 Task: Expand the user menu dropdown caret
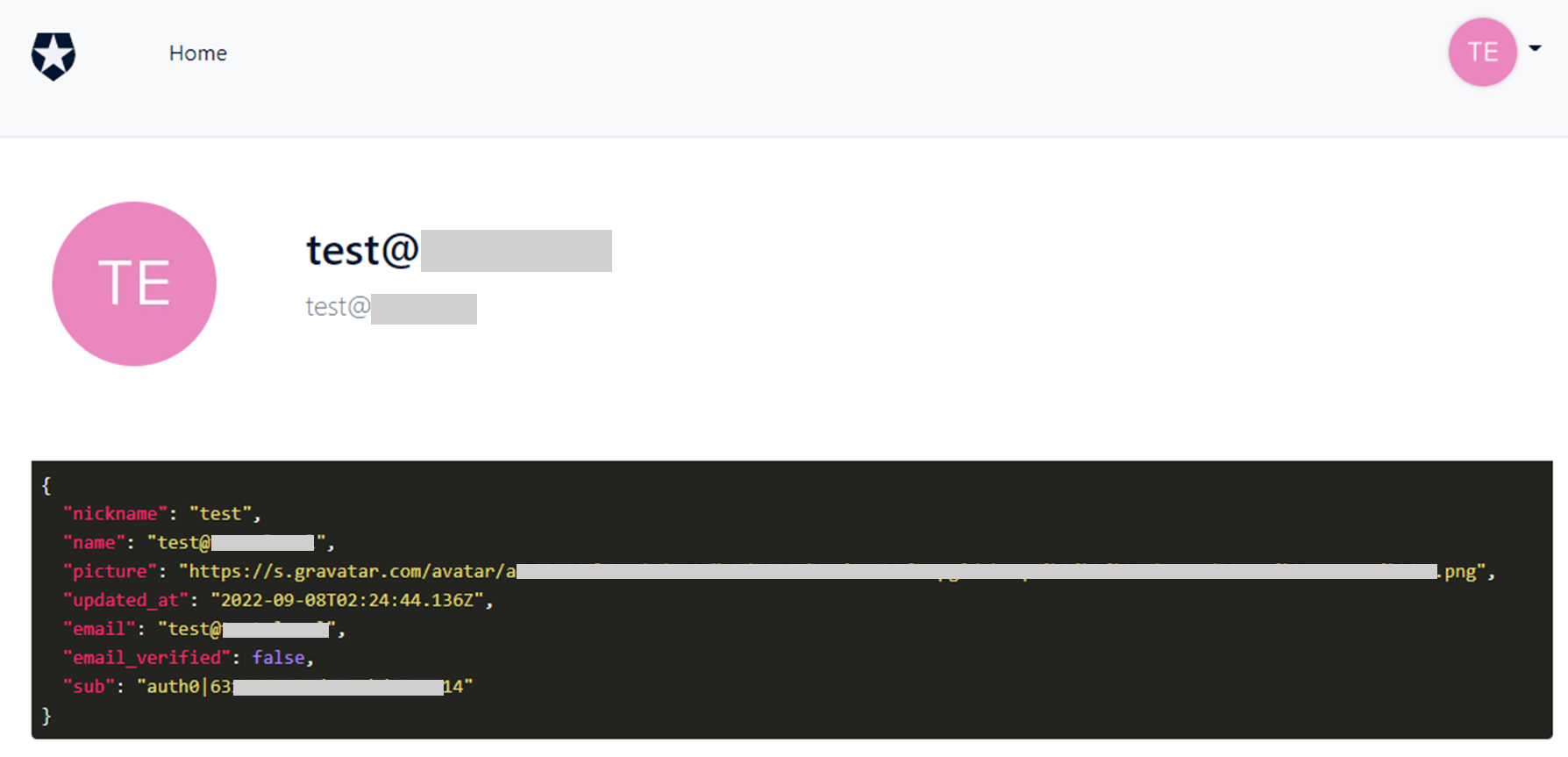(x=1535, y=48)
